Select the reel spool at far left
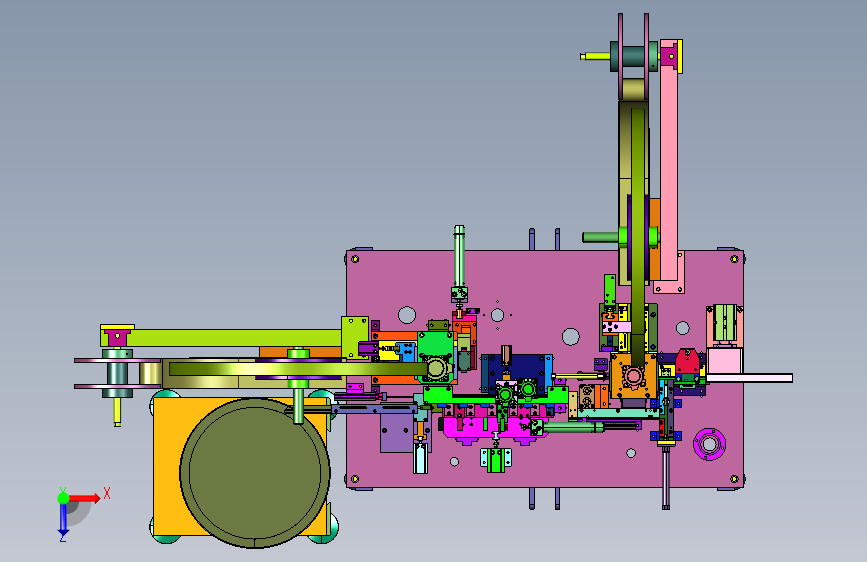867x562 pixels. pyautogui.click(x=117, y=374)
